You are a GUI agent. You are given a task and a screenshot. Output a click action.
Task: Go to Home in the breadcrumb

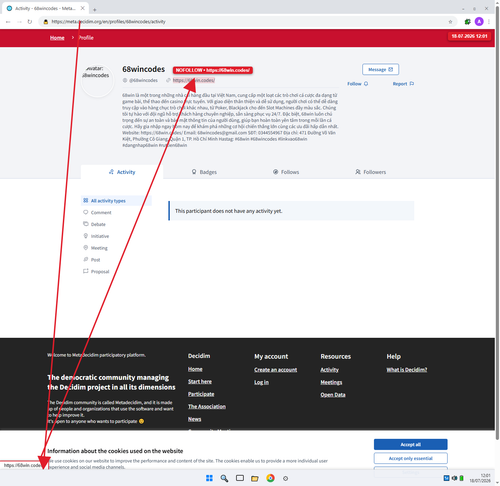point(57,38)
